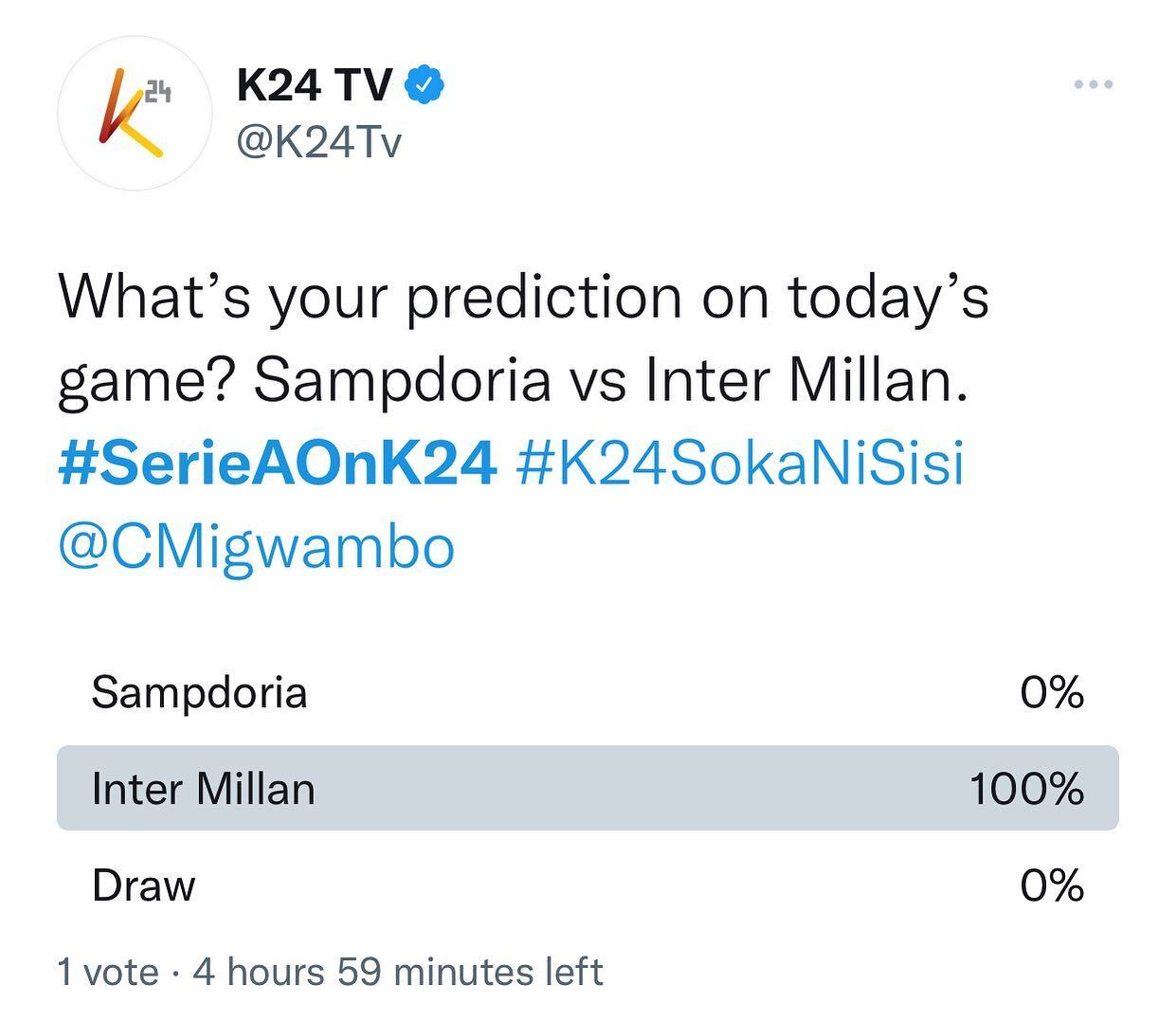The width and height of the screenshot is (1176, 1021).
Task: Select the Draw poll option
Action: (588, 885)
